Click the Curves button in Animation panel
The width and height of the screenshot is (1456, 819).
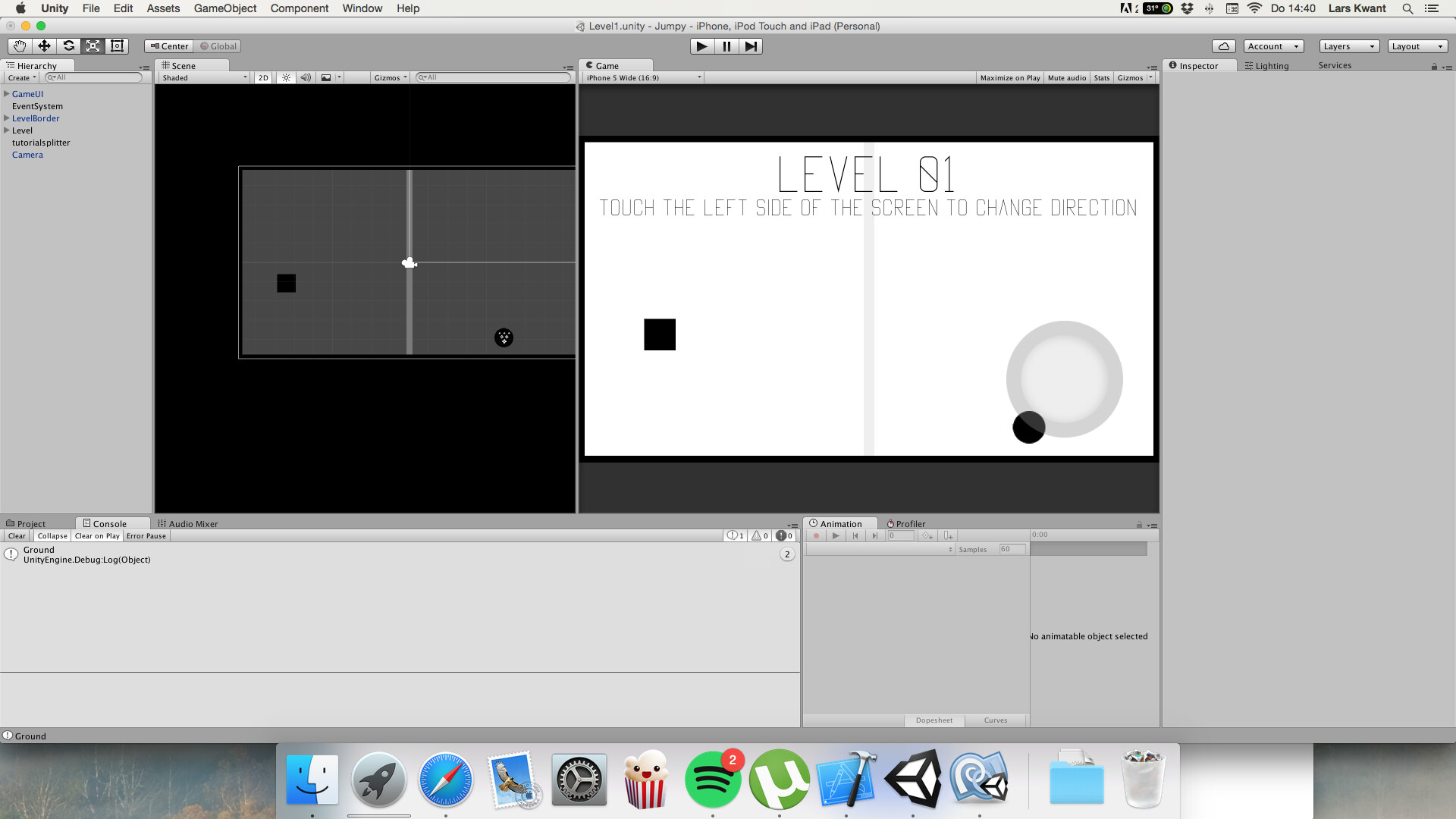coord(994,720)
